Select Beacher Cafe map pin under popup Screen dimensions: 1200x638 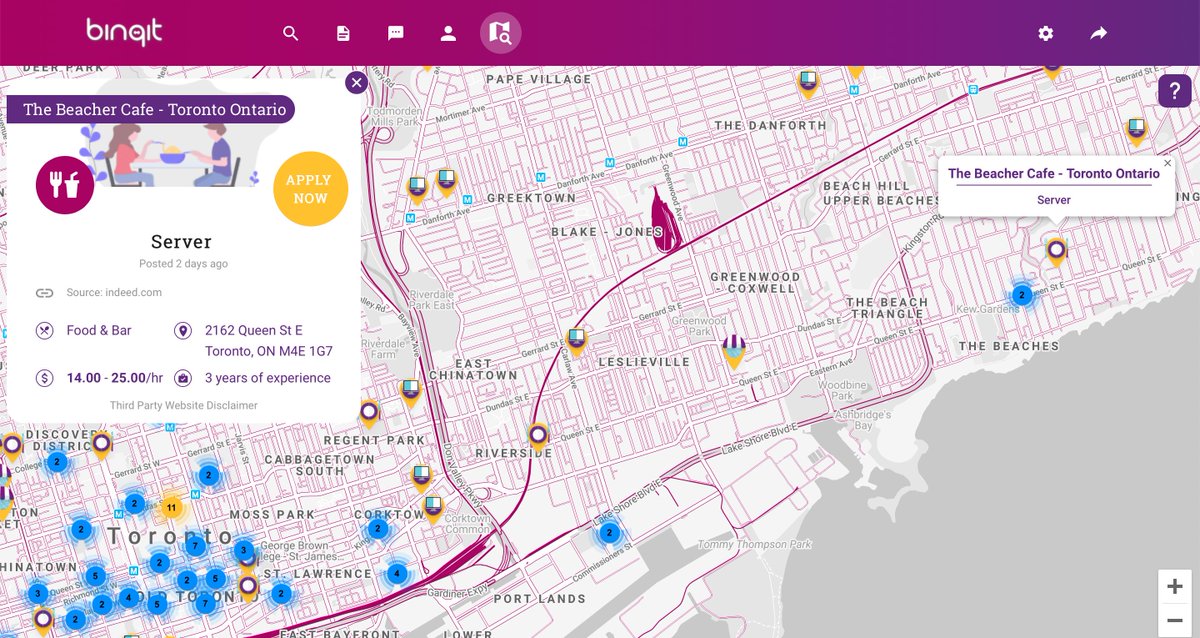[1056, 250]
